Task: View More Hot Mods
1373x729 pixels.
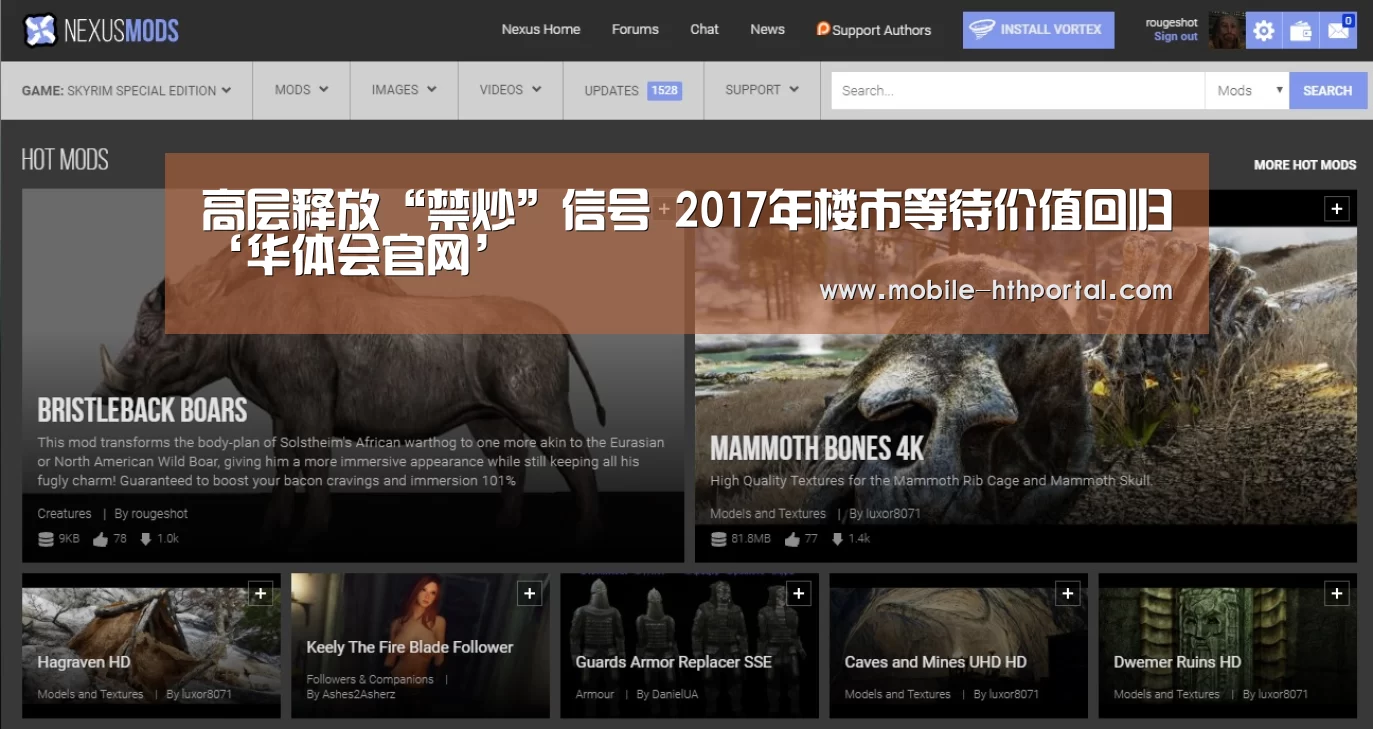Action: click(x=1305, y=165)
